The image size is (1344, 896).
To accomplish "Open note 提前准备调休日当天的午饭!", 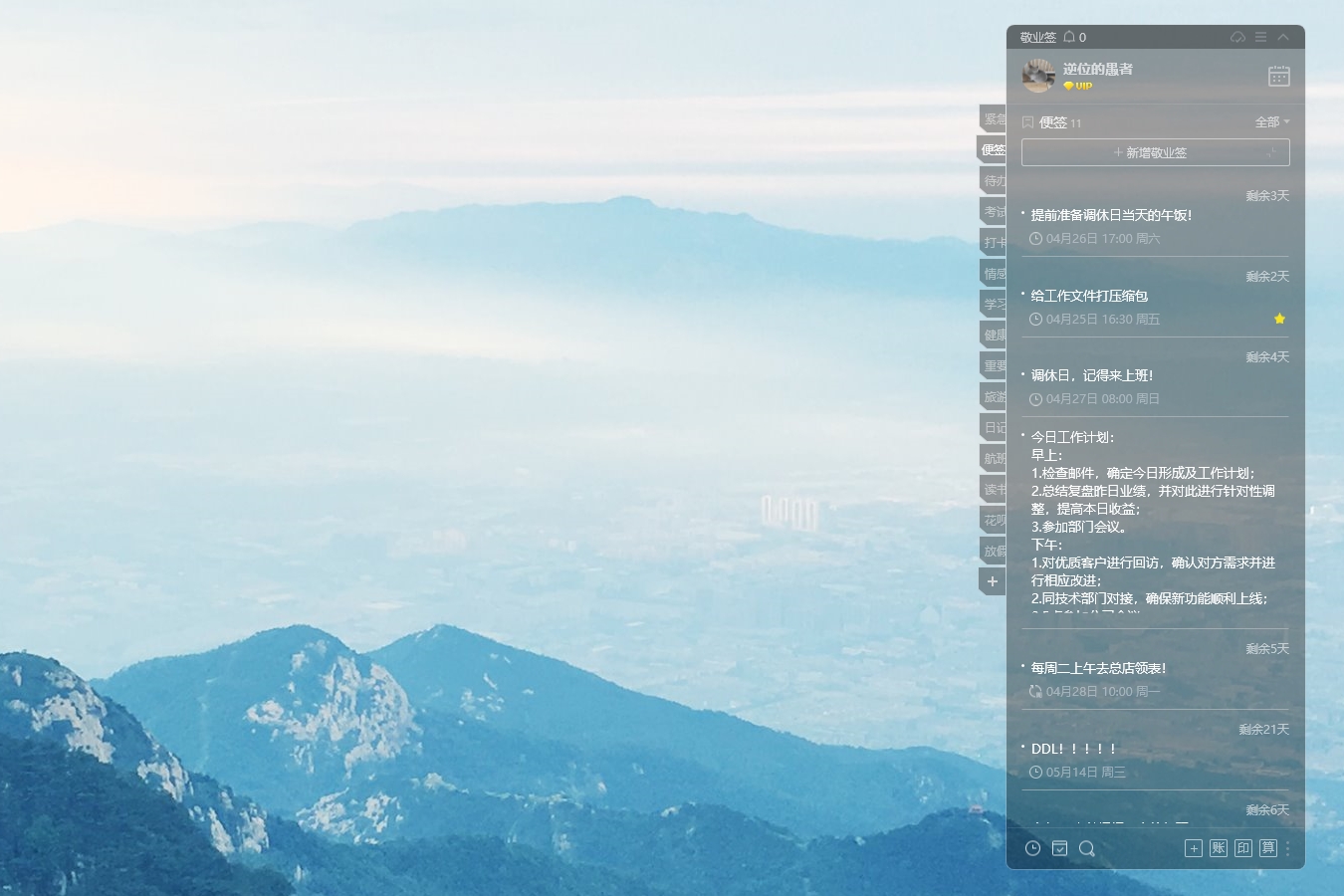I will point(1111,215).
